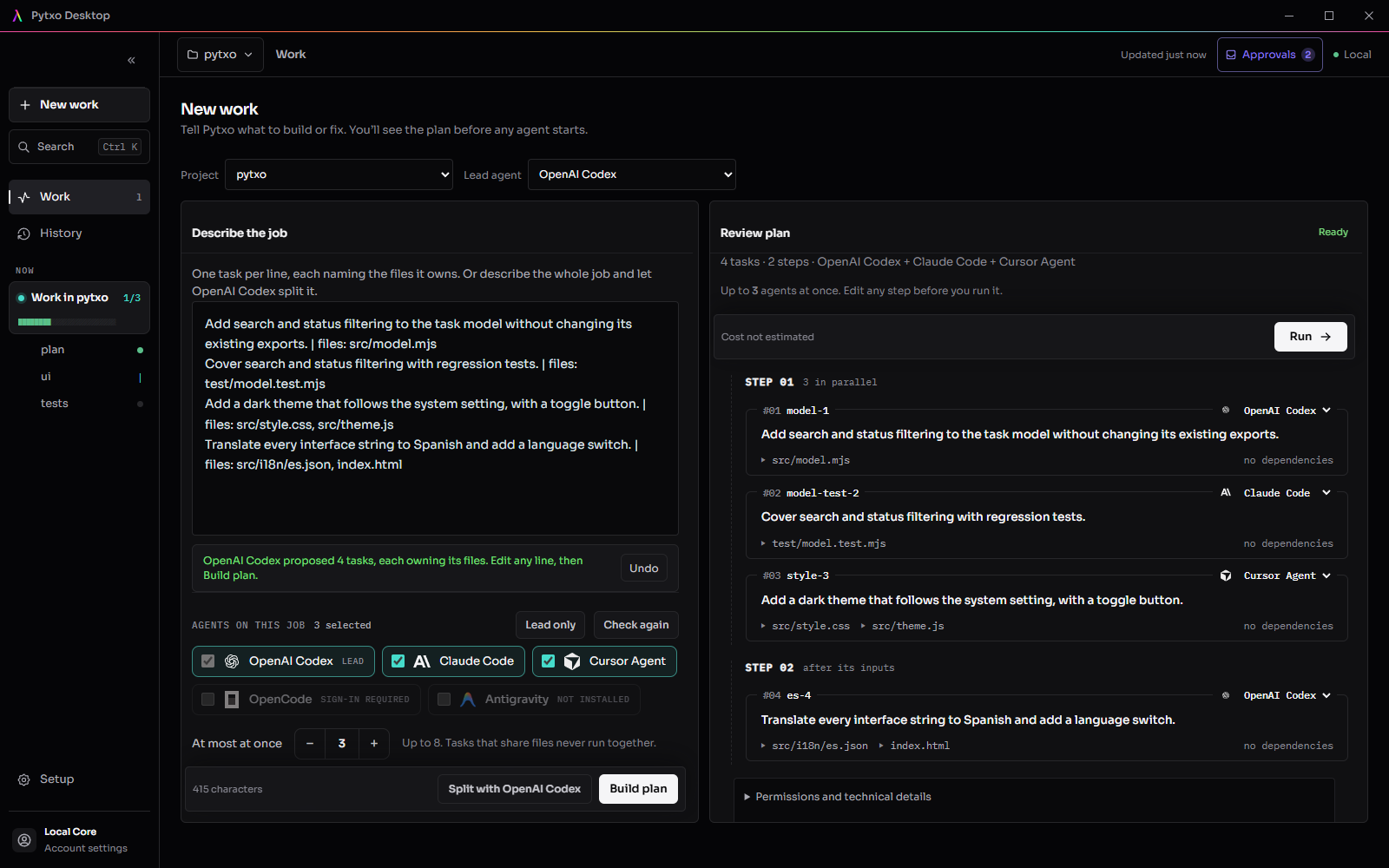Tick the OpenCode agent checkbox
1389x868 pixels.
pyautogui.click(x=208, y=700)
